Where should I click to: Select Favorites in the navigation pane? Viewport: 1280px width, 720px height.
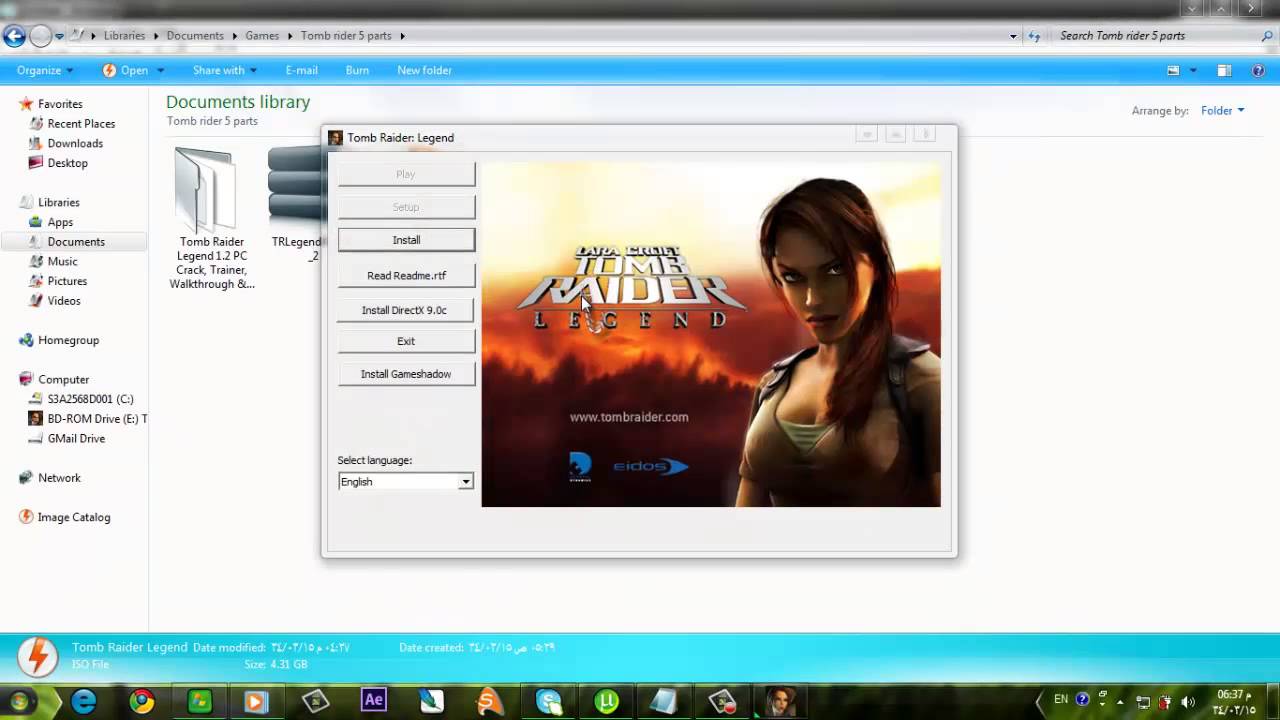[60, 104]
